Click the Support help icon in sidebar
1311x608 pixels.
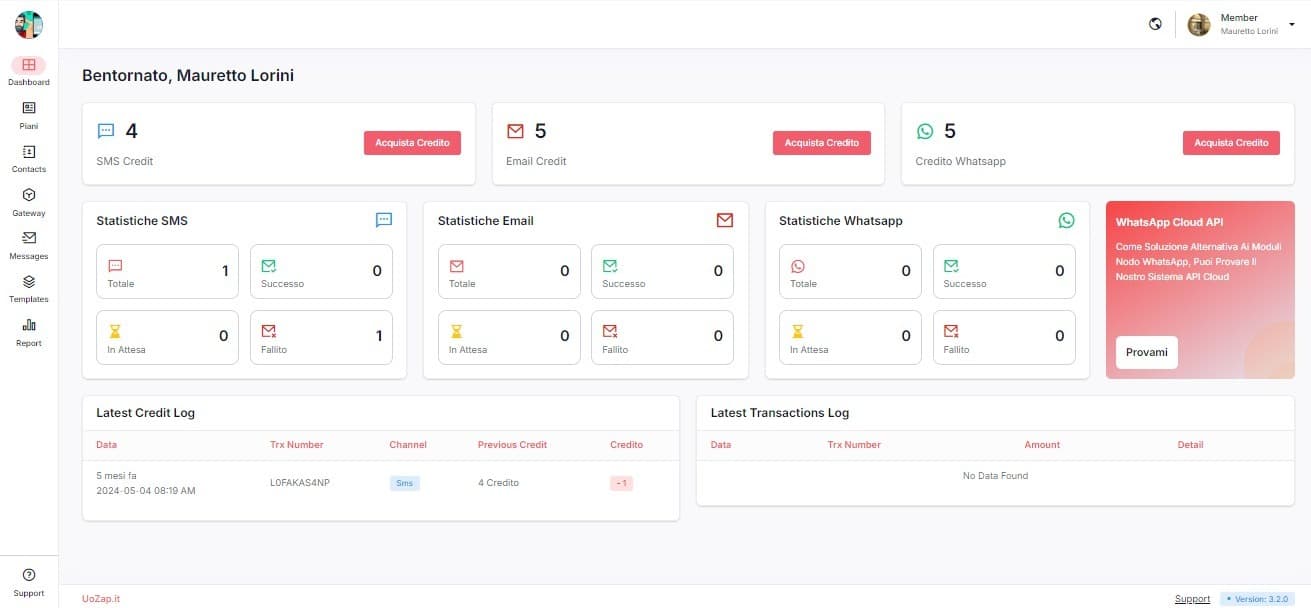(x=29, y=575)
